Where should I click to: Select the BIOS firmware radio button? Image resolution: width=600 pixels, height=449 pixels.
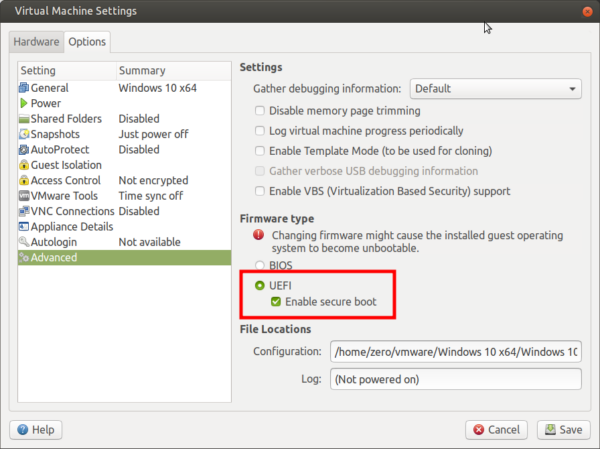260,265
